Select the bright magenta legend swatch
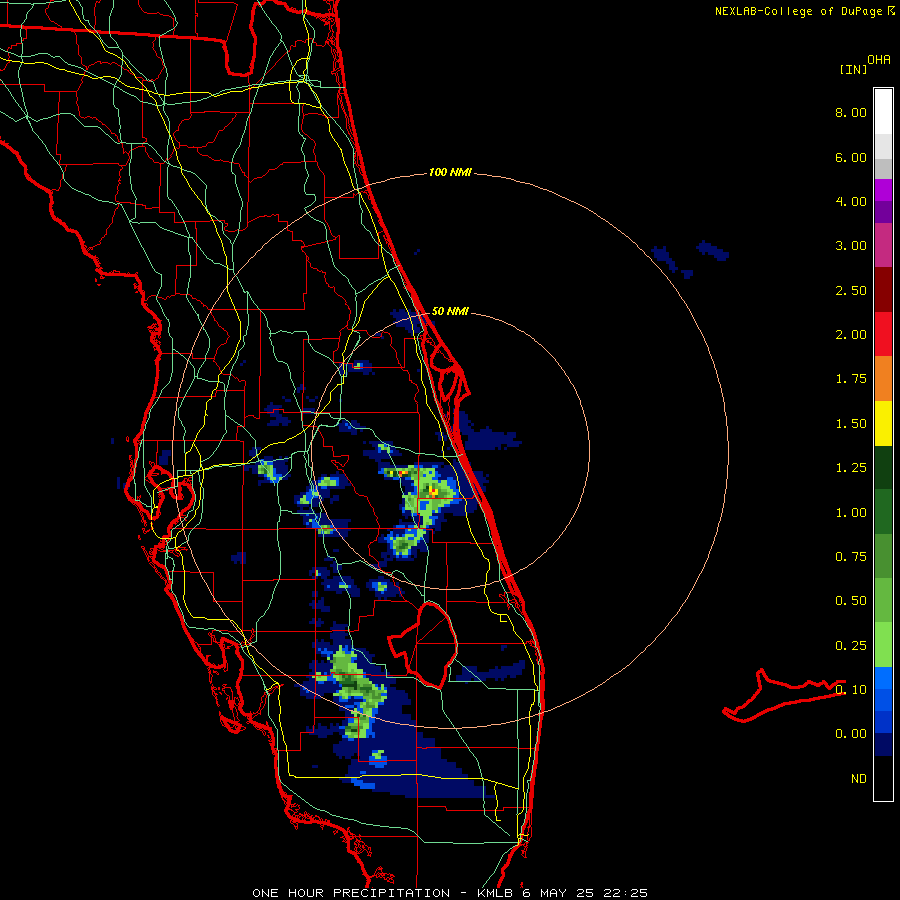900x900 pixels. tap(883, 190)
